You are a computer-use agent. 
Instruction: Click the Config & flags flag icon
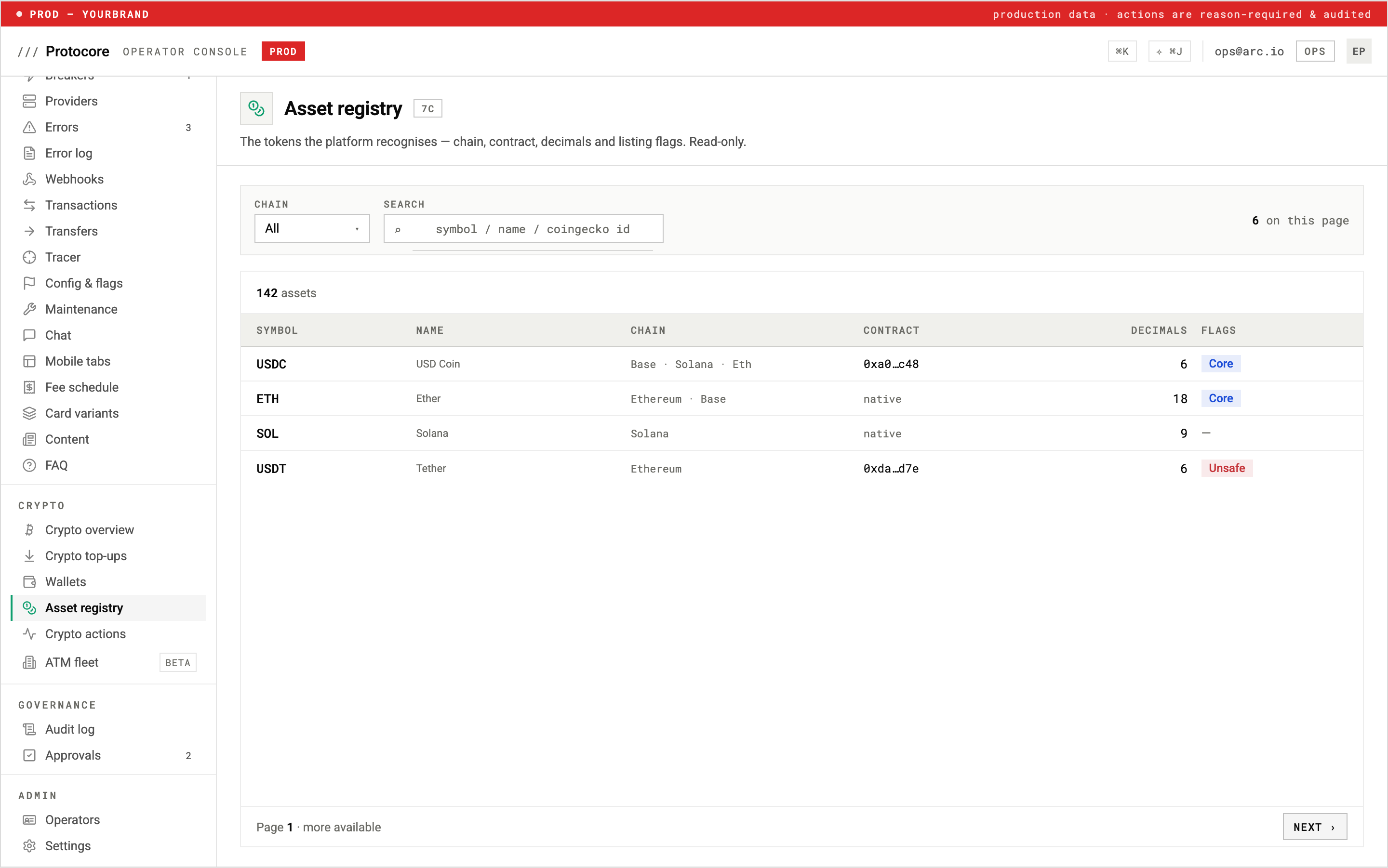[x=29, y=283]
